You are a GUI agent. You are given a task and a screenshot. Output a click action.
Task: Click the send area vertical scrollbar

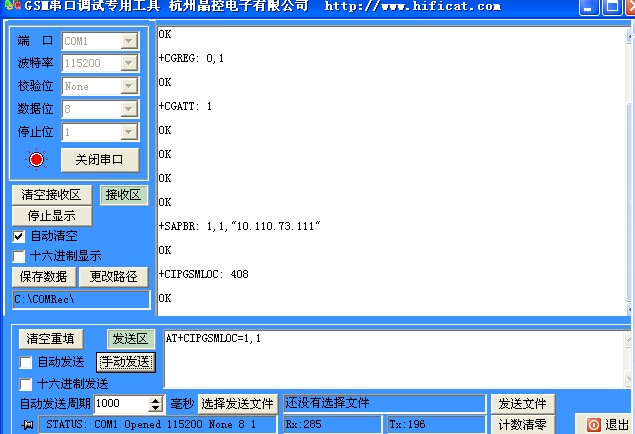(x=628, y=359)
